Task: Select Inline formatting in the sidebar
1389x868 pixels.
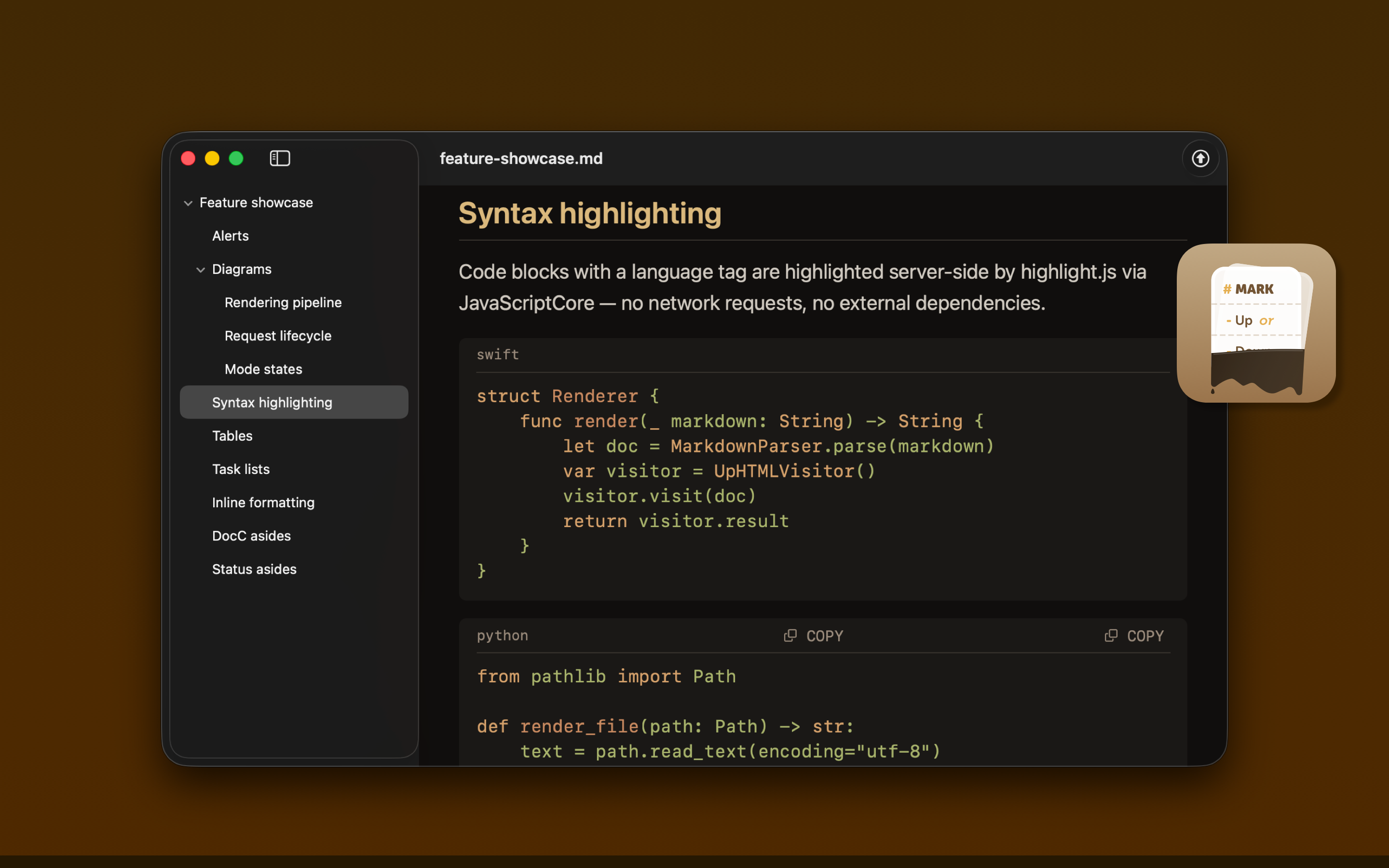Action: pos(263,502)
